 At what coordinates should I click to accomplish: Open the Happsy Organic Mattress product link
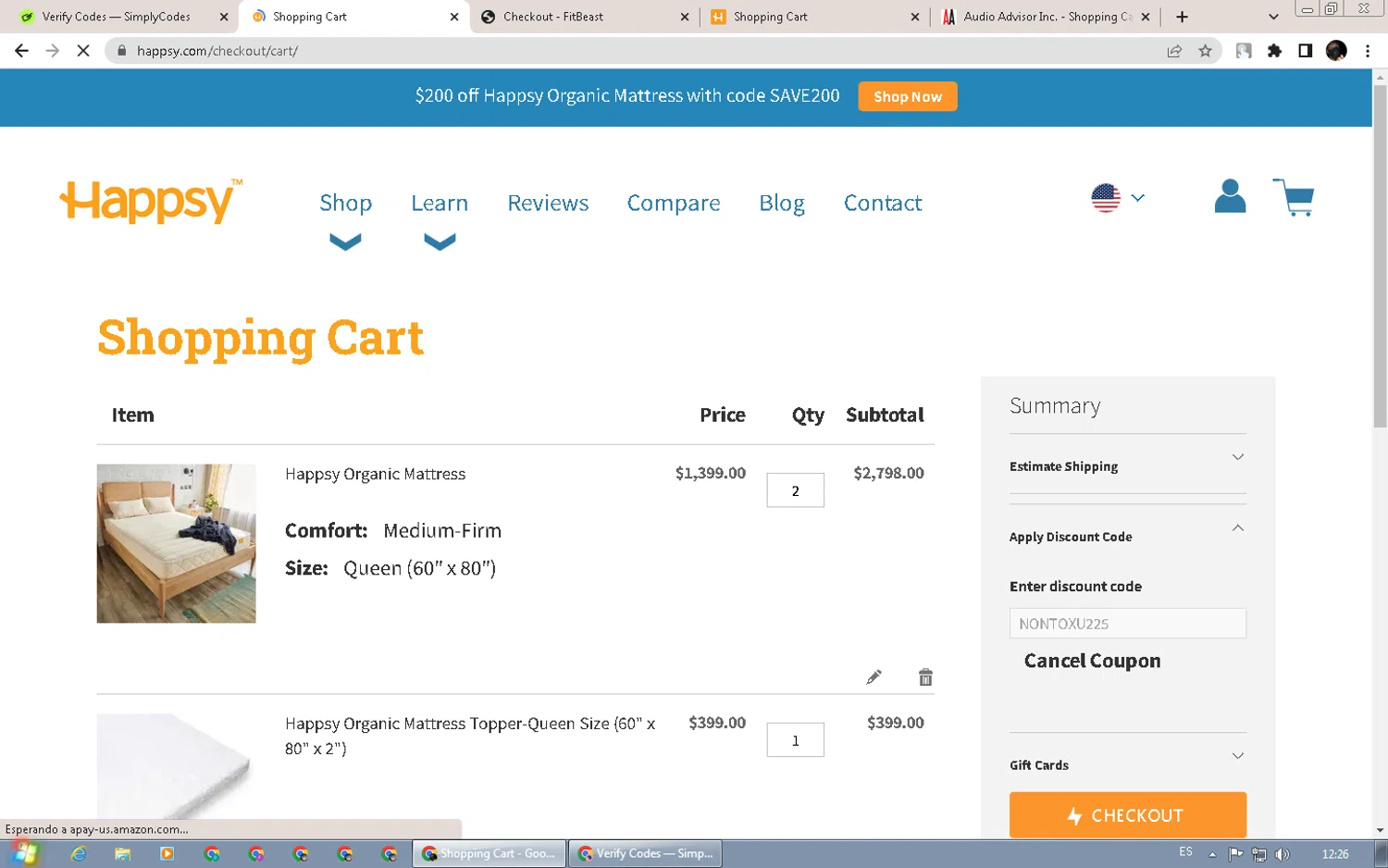tap(375, 474)
